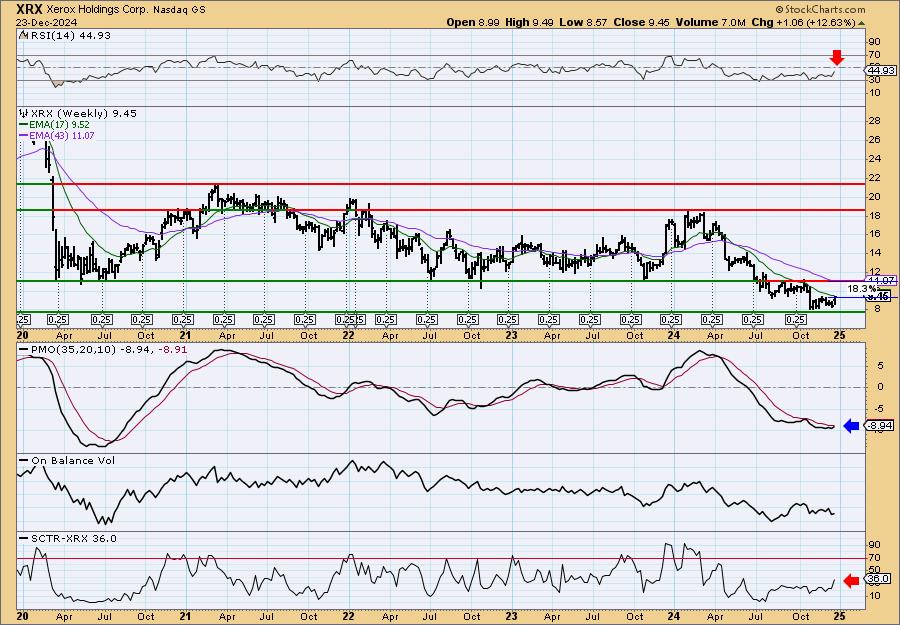The height and width of the screenshot is (625, 900).
Task: Click the 30 label on the RSI axis
Action: point(874,80)
